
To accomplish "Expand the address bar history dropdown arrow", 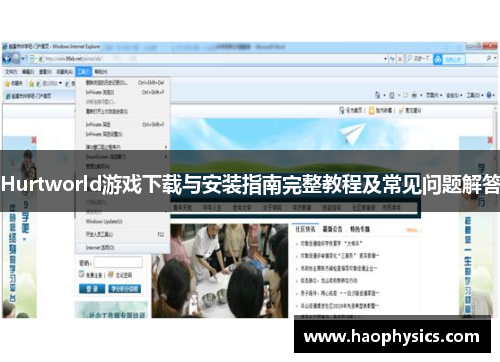I will click(x=386, y=59).
